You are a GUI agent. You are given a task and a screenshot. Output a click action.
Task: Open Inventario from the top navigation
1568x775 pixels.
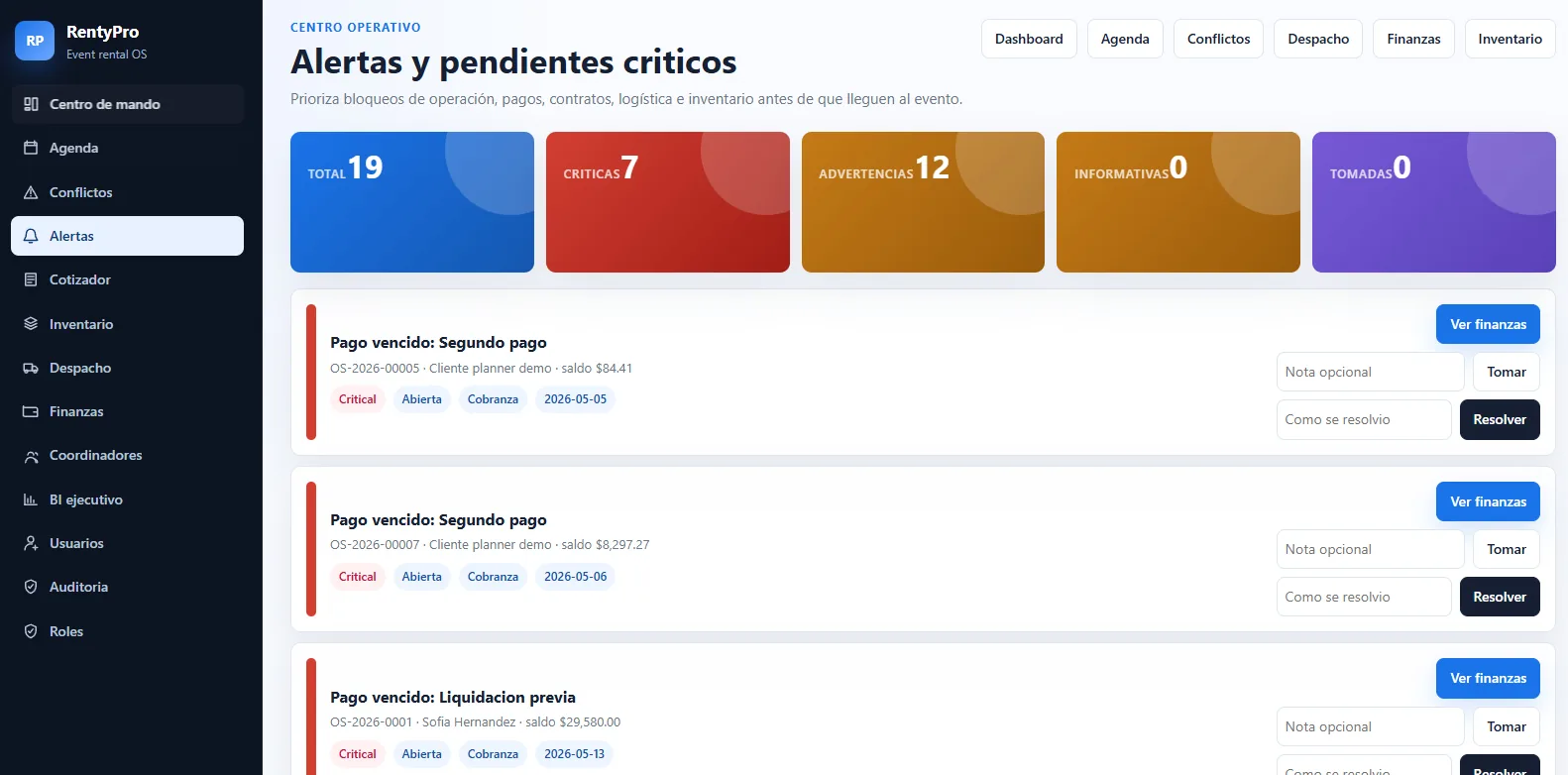pyautogui.click(x=1510, y=39)
